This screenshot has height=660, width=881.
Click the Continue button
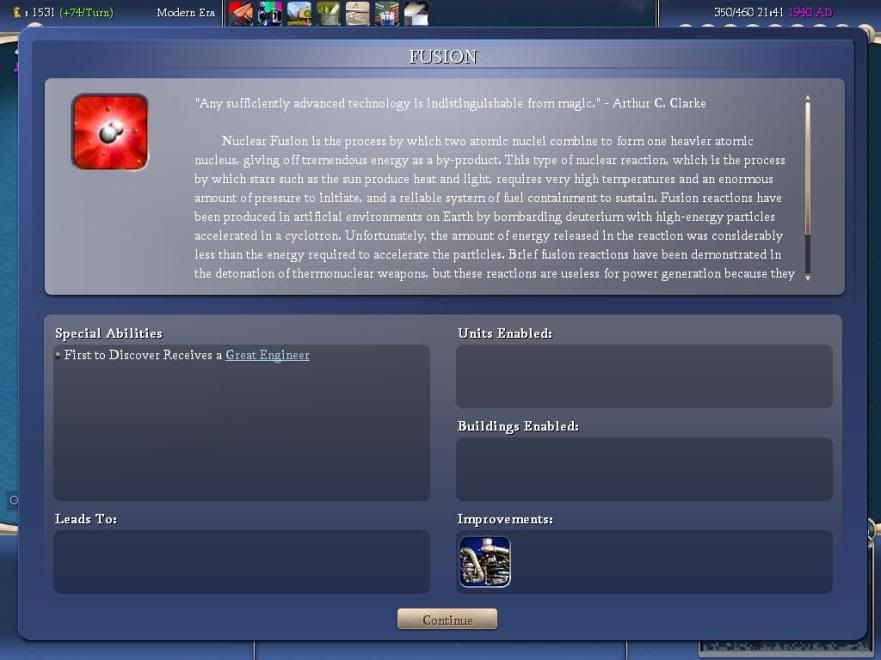[x=447, y=619]
